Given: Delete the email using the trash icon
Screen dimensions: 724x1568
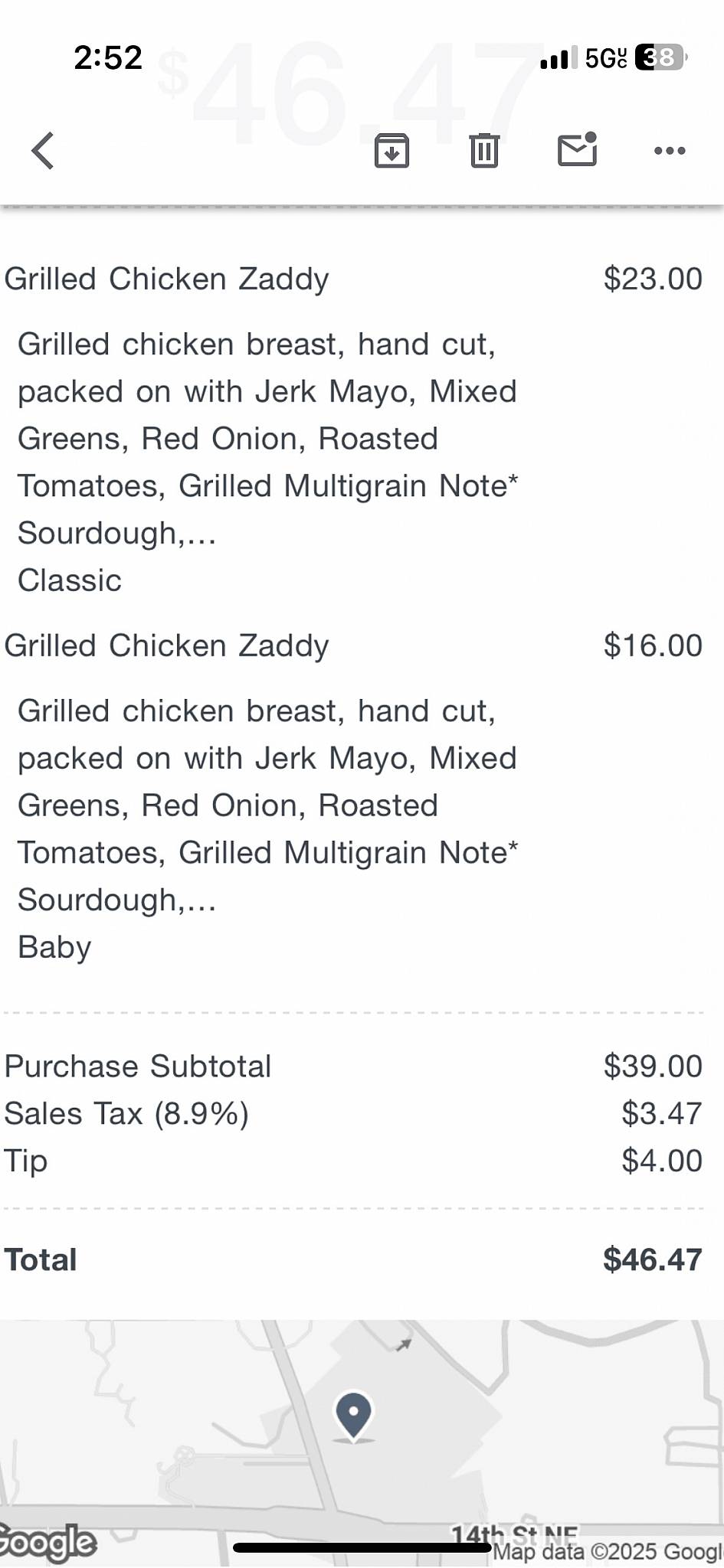Looking at the screenshot, I should 484,150.
